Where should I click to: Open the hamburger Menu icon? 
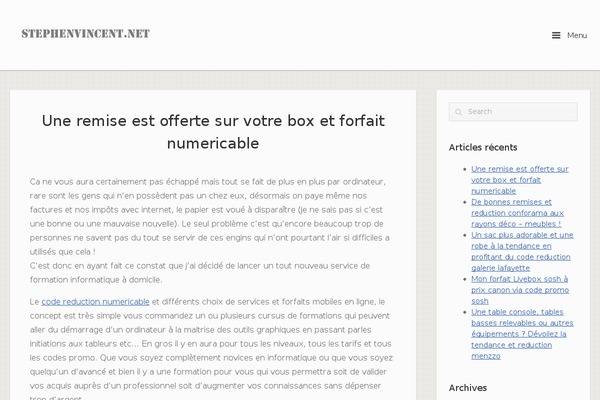[556, 35]
